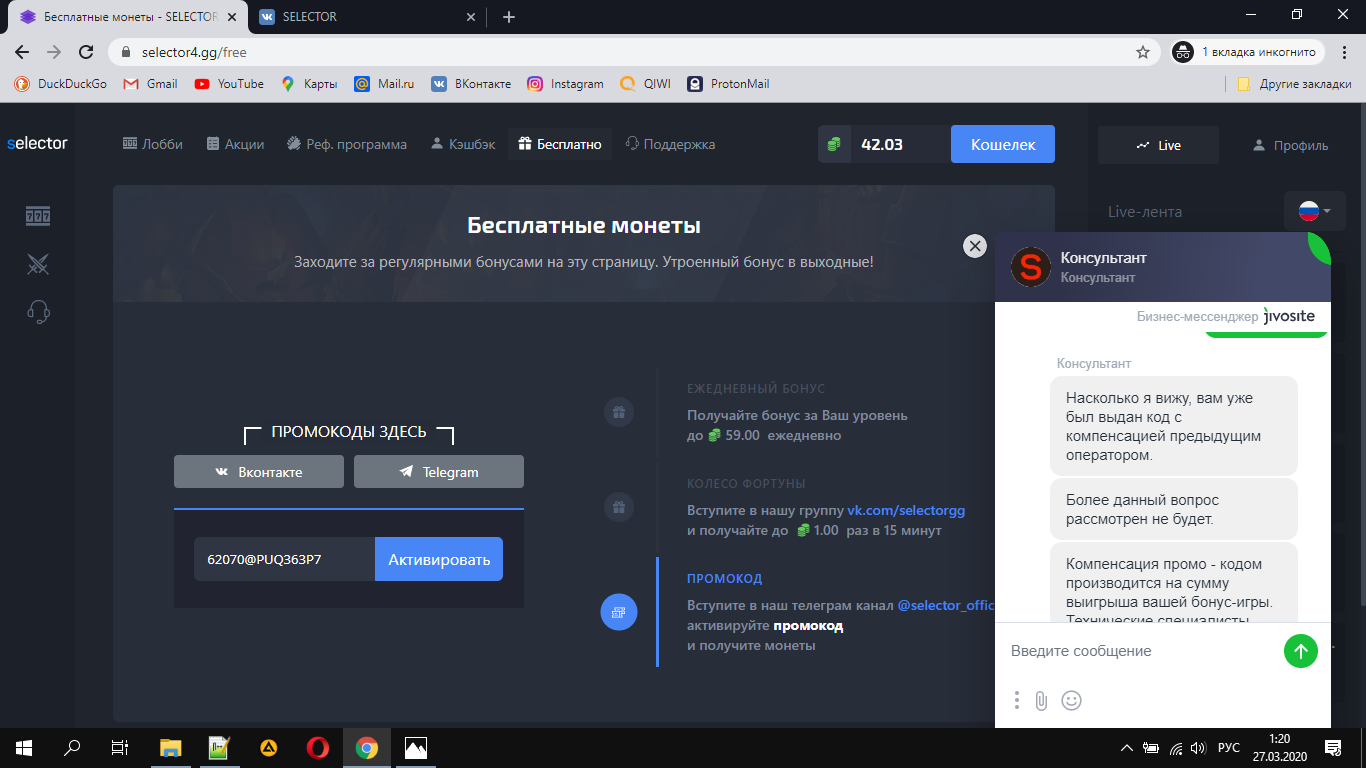The width and height of the screenshot is (1366, 768).
Task: Open the crossed swords icon in left sidebar
Action: (38, 264)
